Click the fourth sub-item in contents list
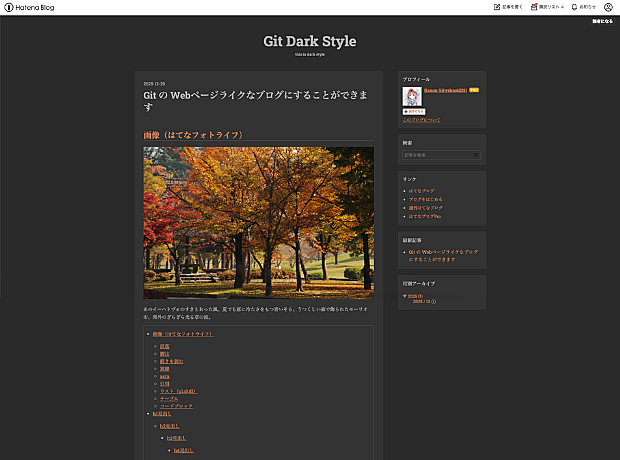 164,369
